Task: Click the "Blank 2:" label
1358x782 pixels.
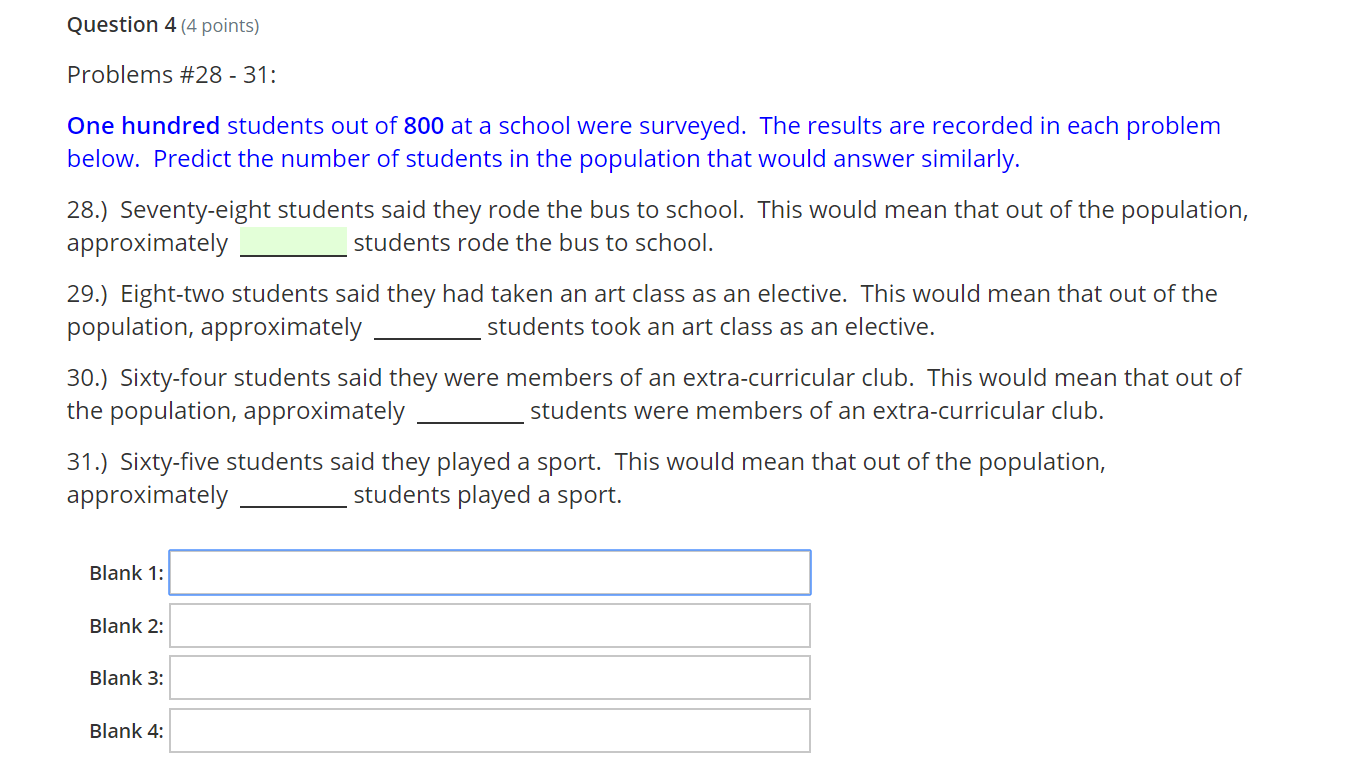Action: (x=126, y=627)
